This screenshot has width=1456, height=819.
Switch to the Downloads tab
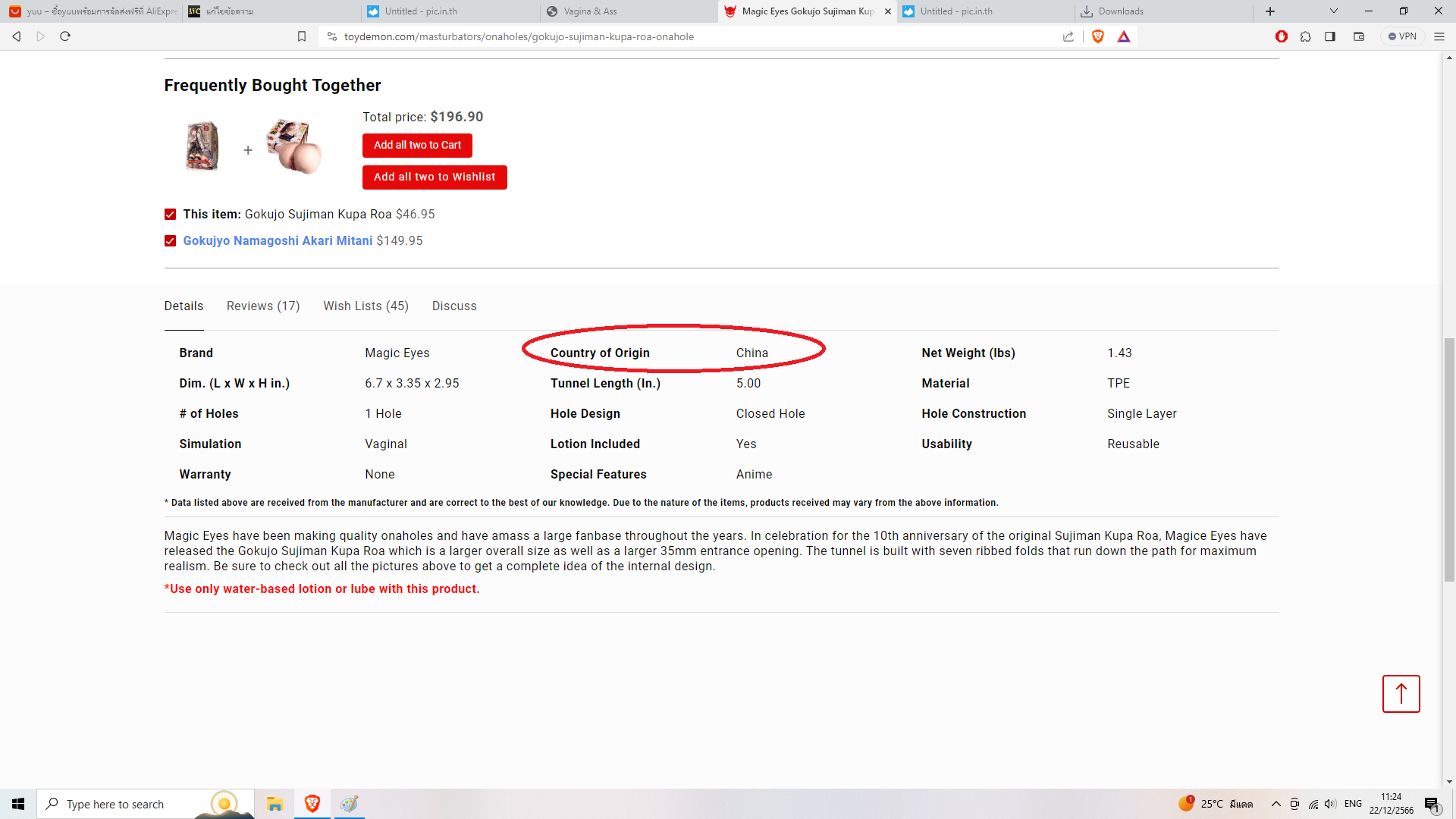[x=1163, y=11]
